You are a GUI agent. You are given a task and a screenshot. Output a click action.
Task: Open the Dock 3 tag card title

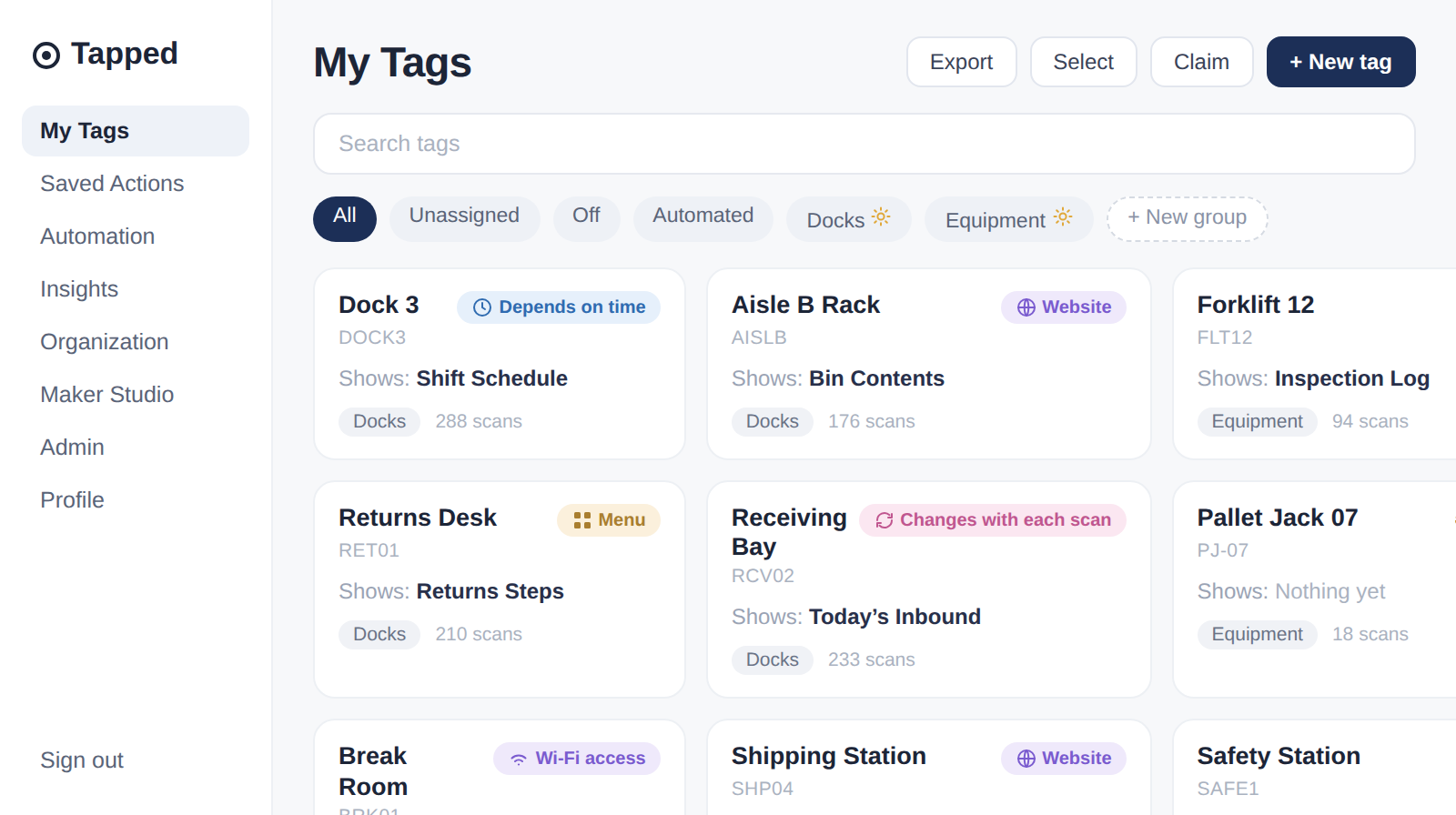(x=379, y=305)
